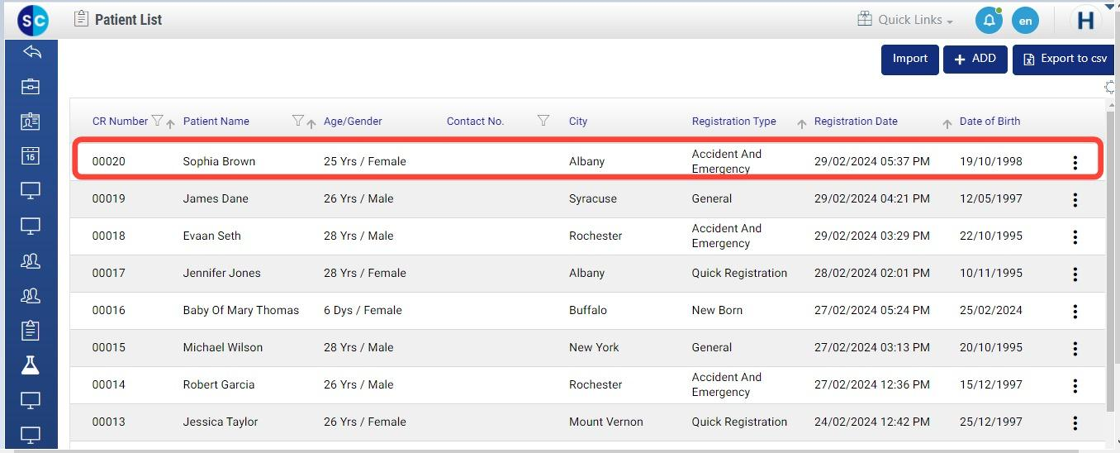Click the Patient List clipboard icon in header
The image size is (1120, 453).
pos(81,19)
